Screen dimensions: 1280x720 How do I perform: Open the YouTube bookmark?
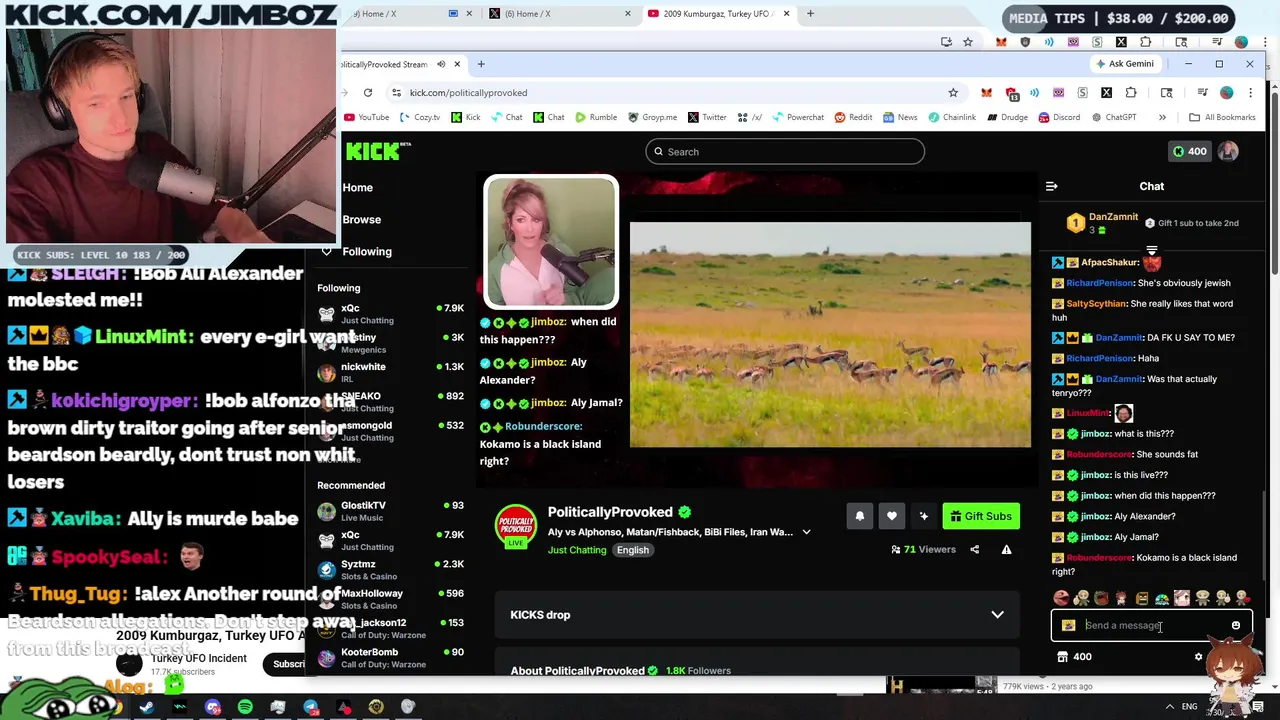pyautogui.click(x=366, y=117)
